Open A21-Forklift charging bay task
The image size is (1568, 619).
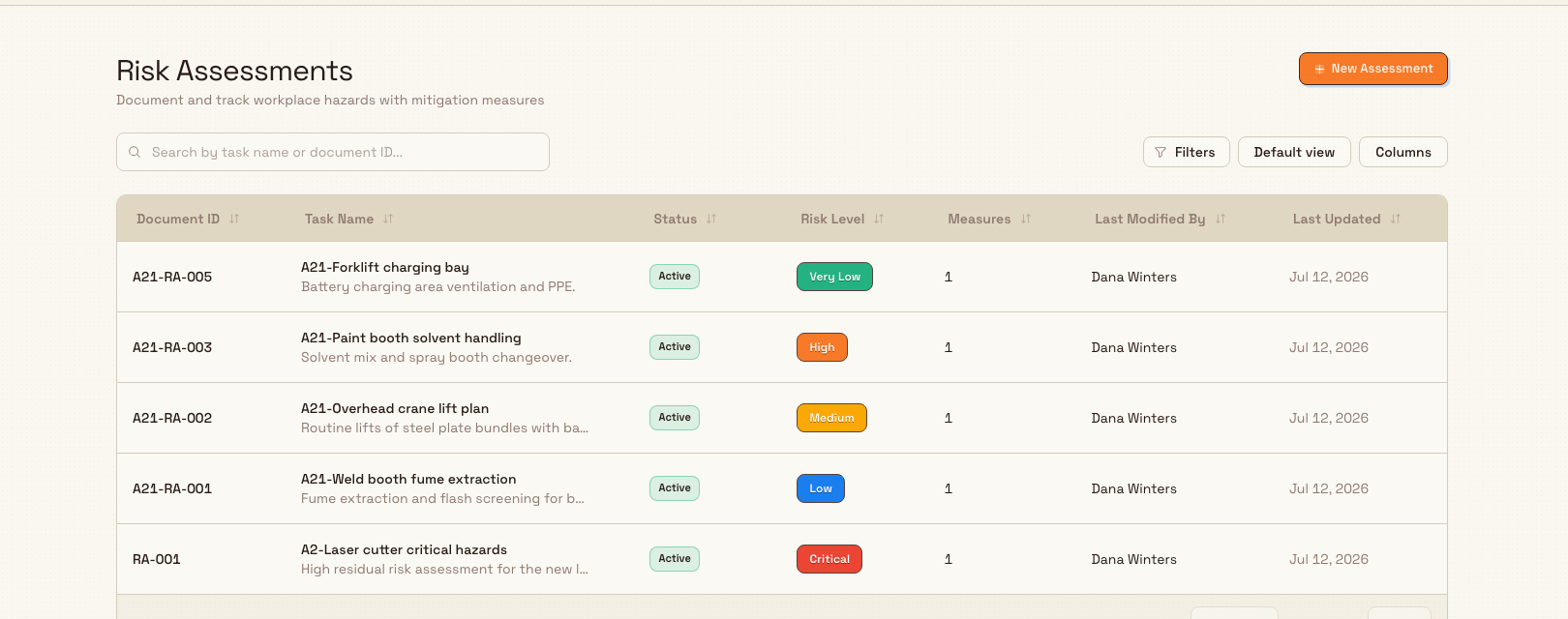click(385, 267)
